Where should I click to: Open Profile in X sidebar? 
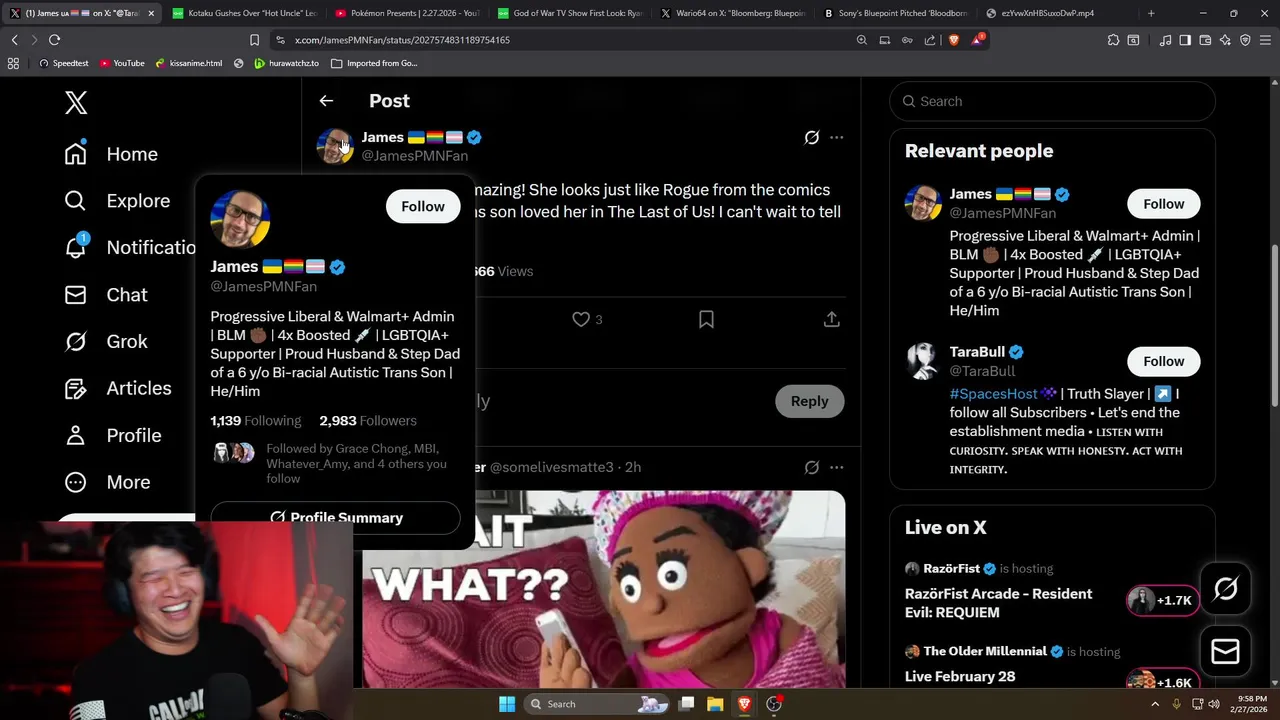tap(112, 435)
